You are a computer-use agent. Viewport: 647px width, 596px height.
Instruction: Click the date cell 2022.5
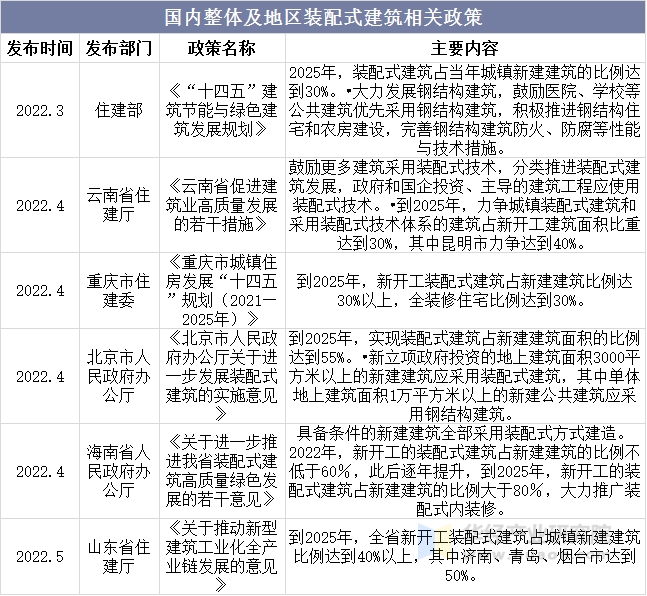(x=40, y=556)
